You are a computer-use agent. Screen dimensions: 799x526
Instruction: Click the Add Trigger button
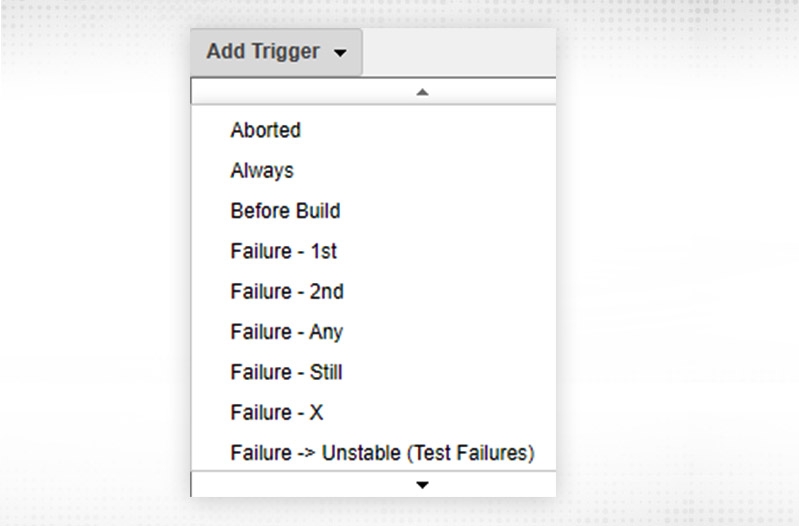pyautogui.click(x=275, y=52)
